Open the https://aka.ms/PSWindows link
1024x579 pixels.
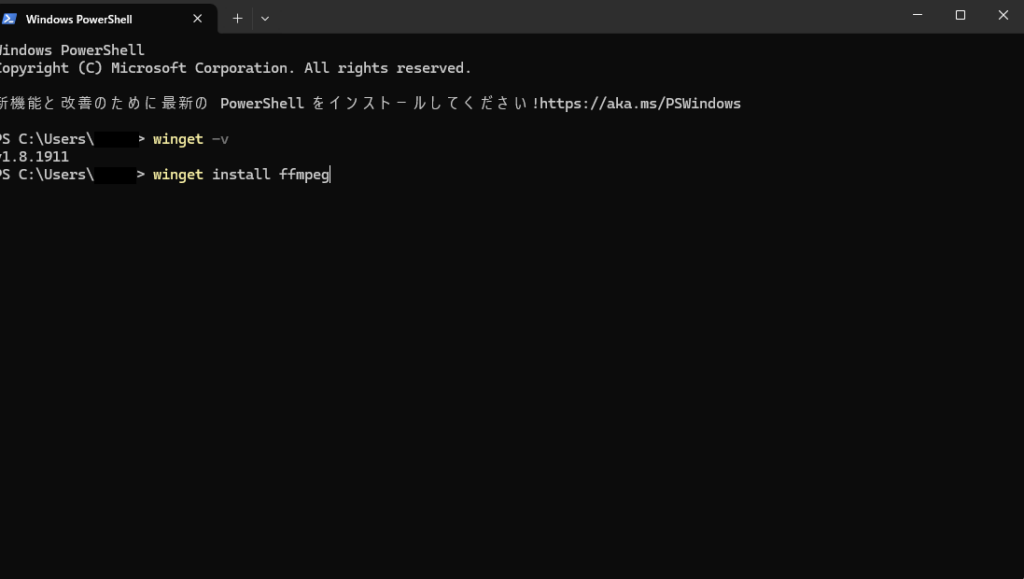coord(640,104)
